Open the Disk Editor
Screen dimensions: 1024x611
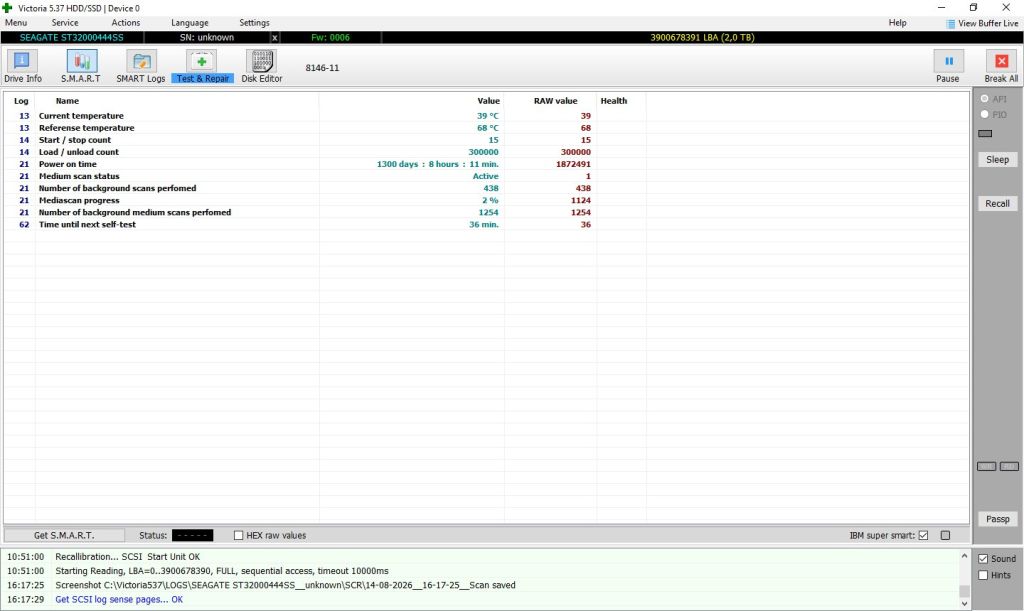pyautogui.click(x=262, y=67)
